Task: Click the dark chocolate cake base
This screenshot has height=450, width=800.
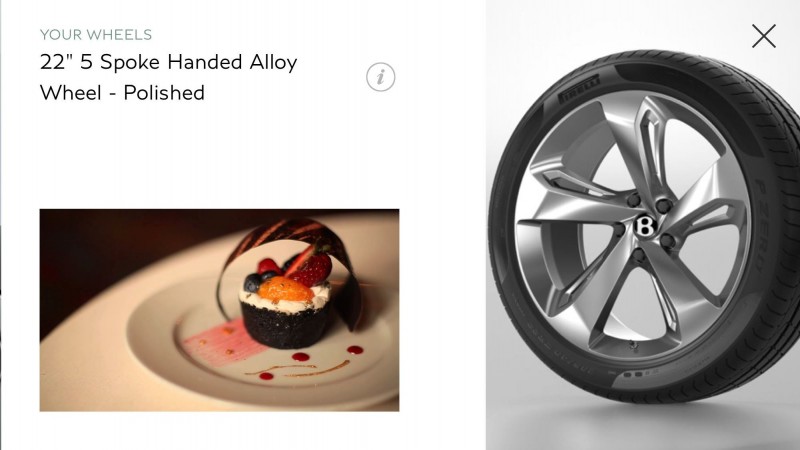Action: coord(286,324)
